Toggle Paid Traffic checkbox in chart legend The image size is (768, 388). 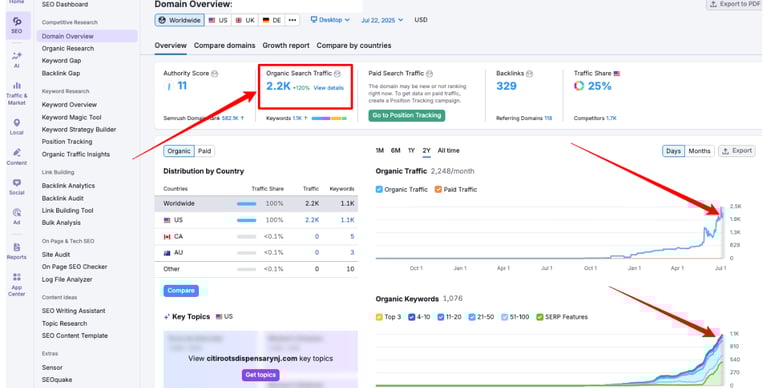tap(438, 189)
